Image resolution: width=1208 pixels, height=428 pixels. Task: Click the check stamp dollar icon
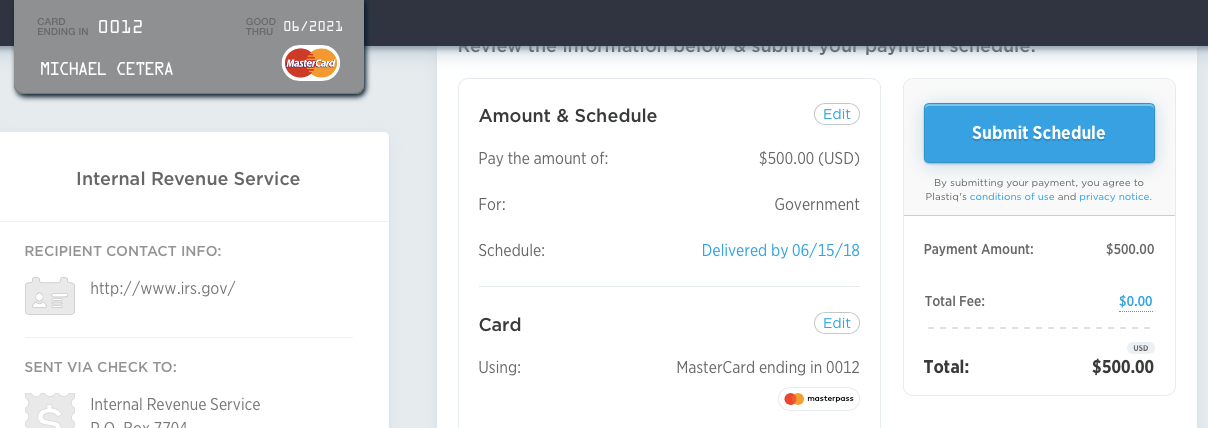point(49,410)
